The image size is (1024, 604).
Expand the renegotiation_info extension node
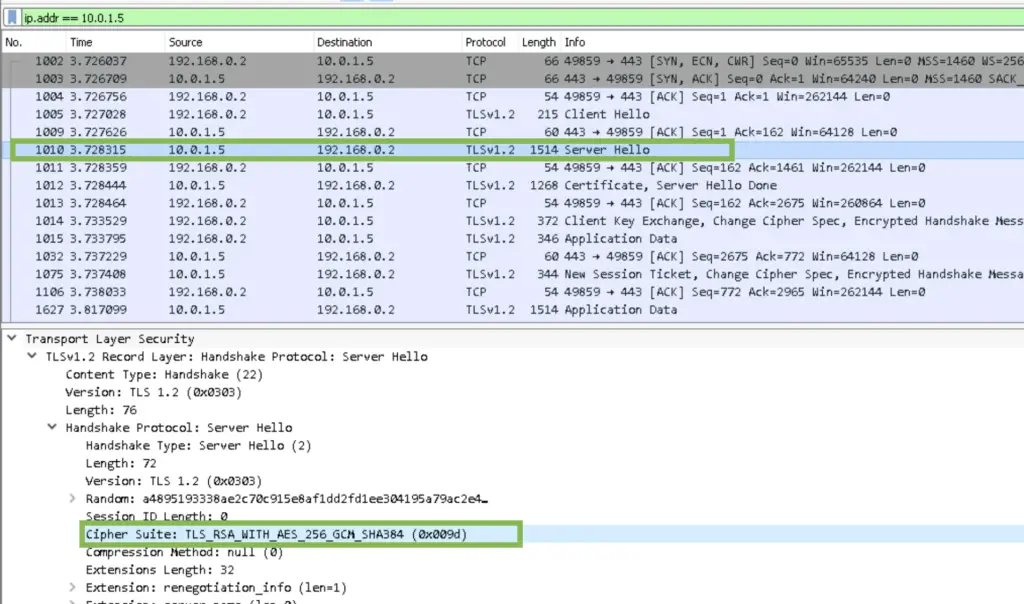[72, 587]
